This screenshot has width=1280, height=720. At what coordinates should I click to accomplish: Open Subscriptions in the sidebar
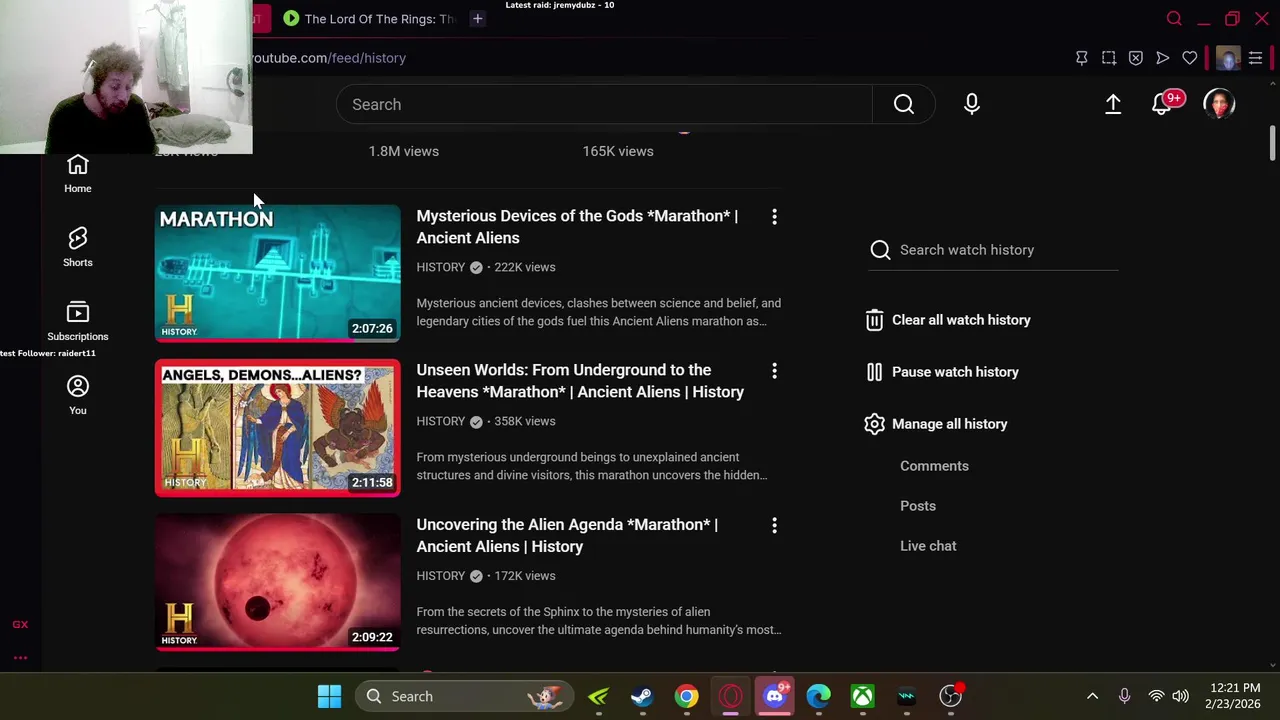tap(77, 321)
